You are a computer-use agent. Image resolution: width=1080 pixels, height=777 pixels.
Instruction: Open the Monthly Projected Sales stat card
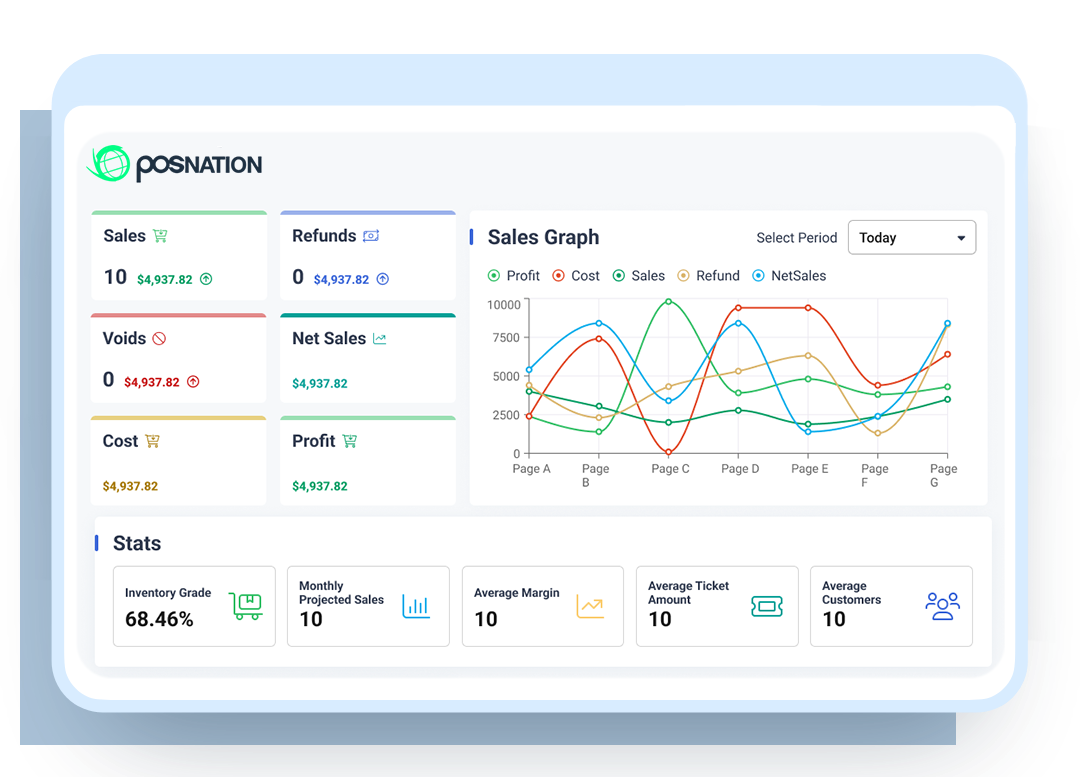tap(368, 606)
